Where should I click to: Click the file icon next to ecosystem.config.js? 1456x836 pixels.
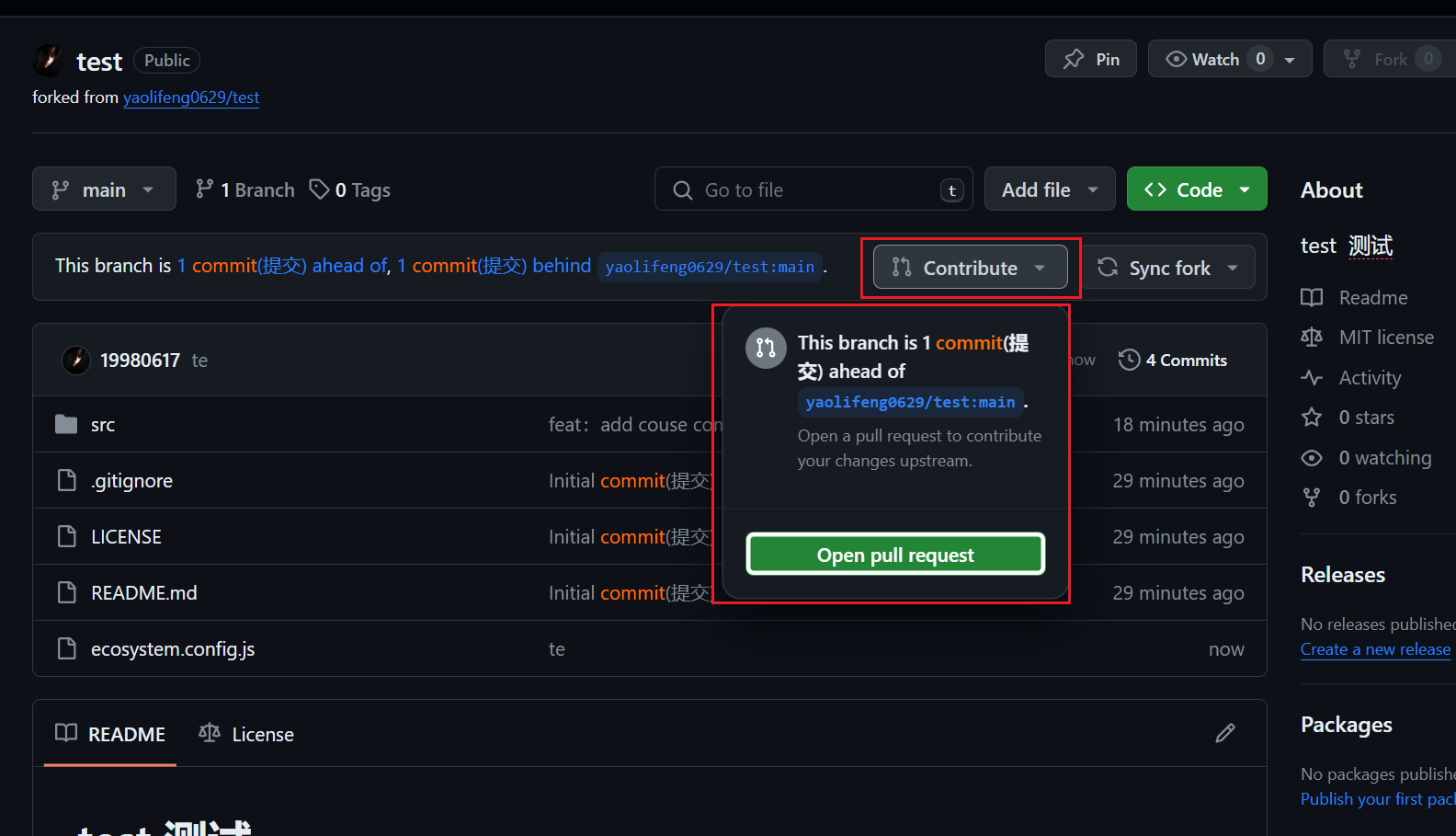click(x=66, y=648)
